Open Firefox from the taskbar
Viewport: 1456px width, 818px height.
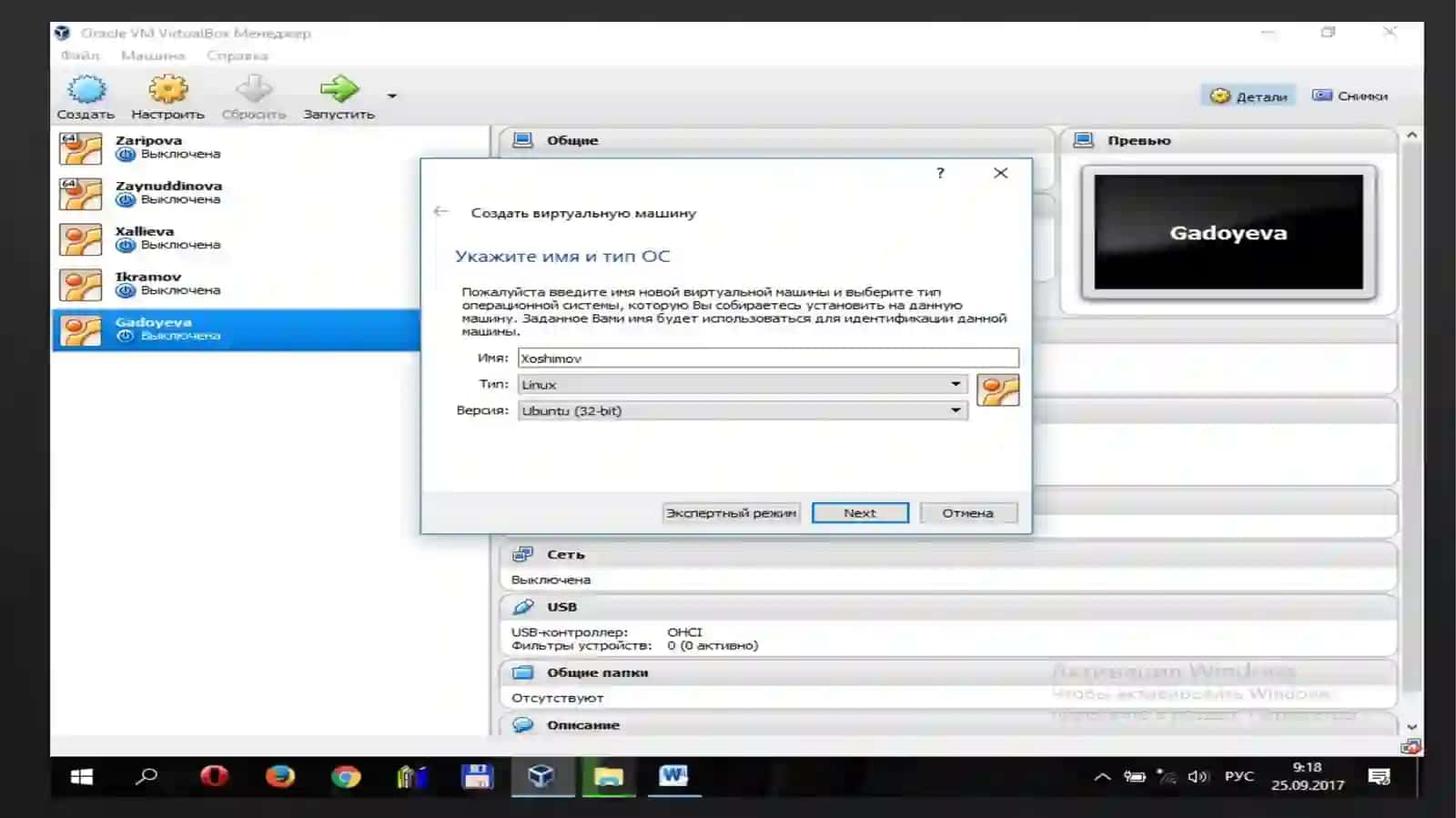coord(280,776)
